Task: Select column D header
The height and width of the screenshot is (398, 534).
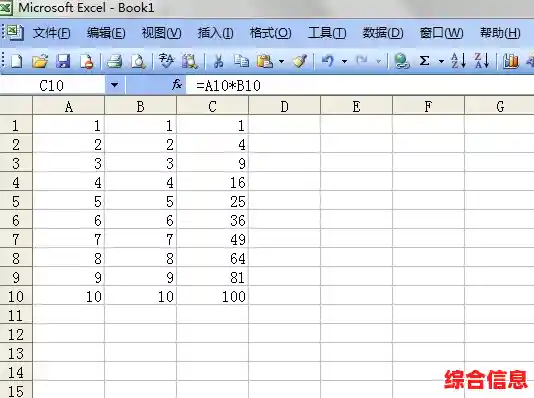Action: (284, 106)
